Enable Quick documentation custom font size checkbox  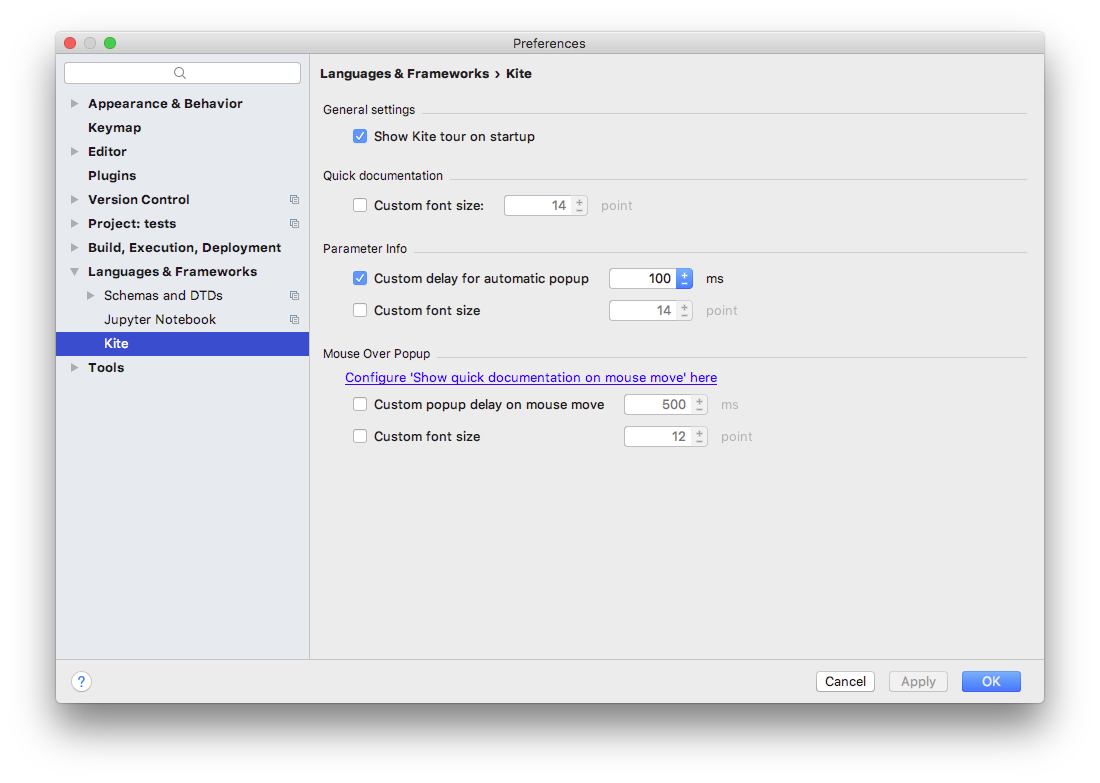tap(360, 206)
